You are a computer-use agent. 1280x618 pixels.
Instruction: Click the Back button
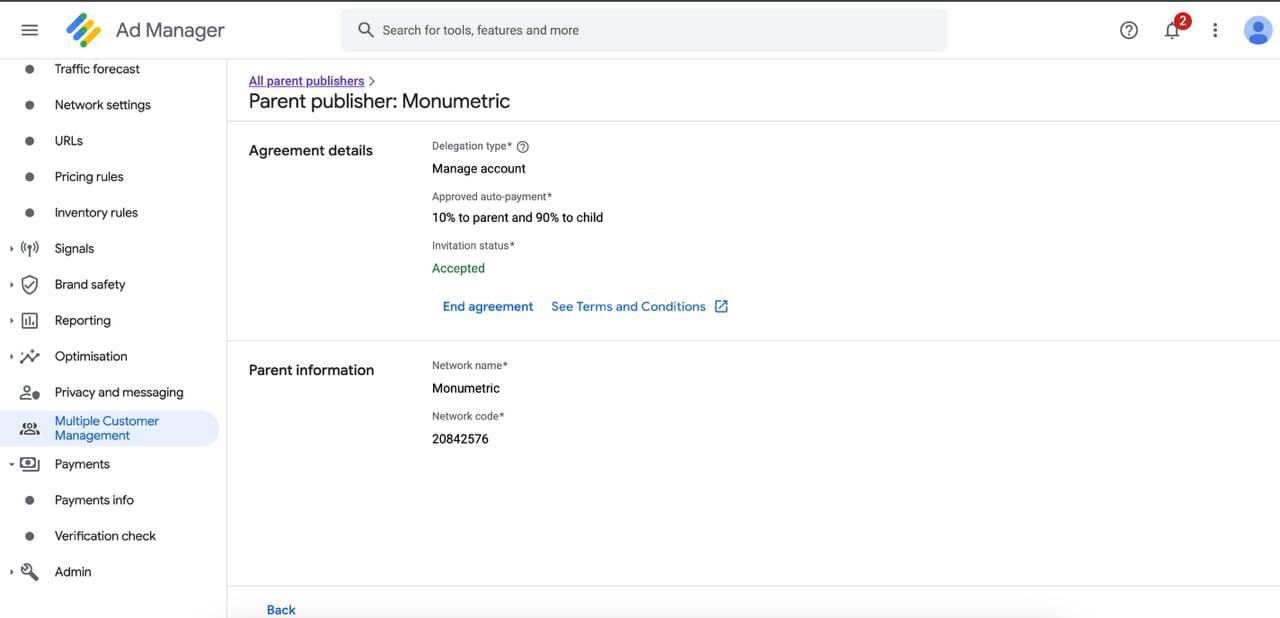[x=281, y=610]
